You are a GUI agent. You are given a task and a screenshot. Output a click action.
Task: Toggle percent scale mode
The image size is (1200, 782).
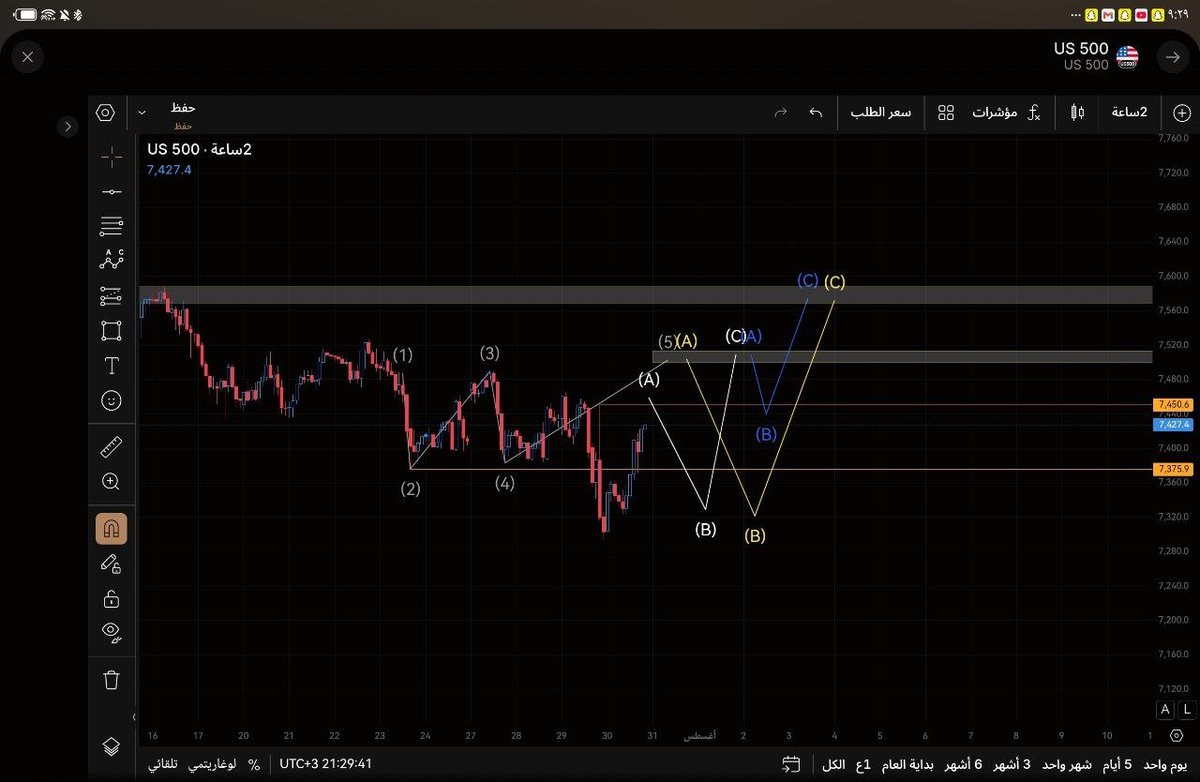(x=254, y=764)
